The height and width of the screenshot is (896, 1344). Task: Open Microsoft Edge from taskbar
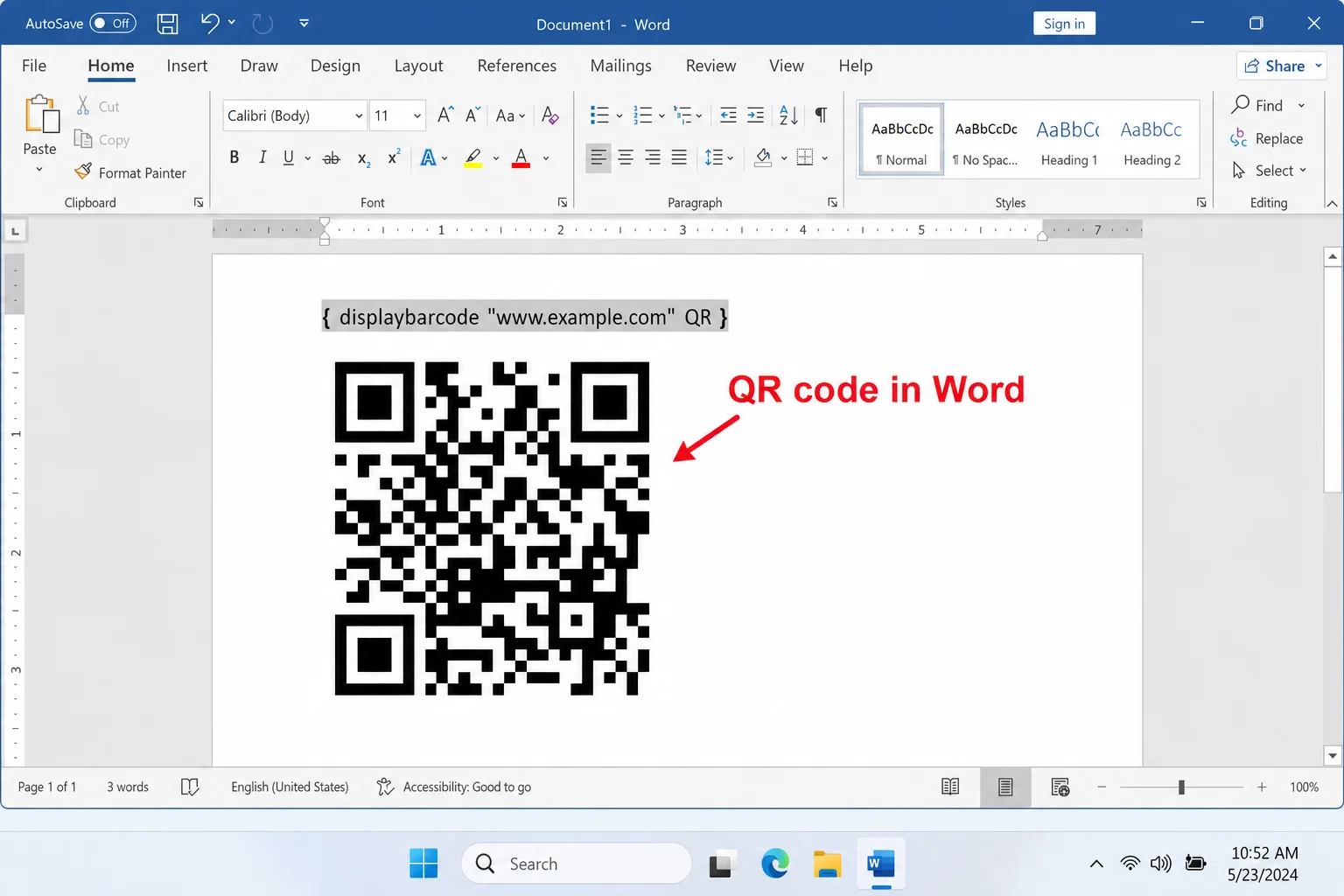[774, 864]
